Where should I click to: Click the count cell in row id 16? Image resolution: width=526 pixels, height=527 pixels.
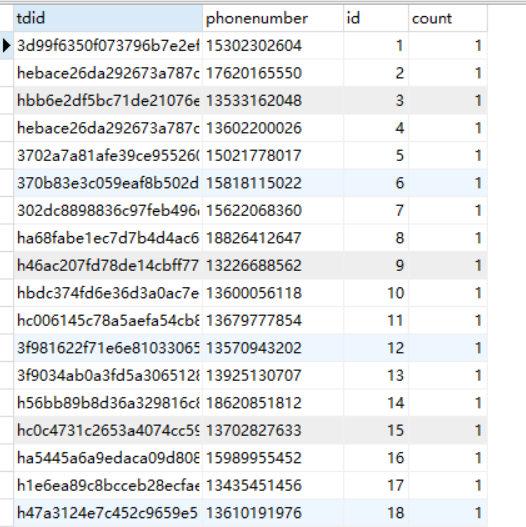tap(448, 458)
